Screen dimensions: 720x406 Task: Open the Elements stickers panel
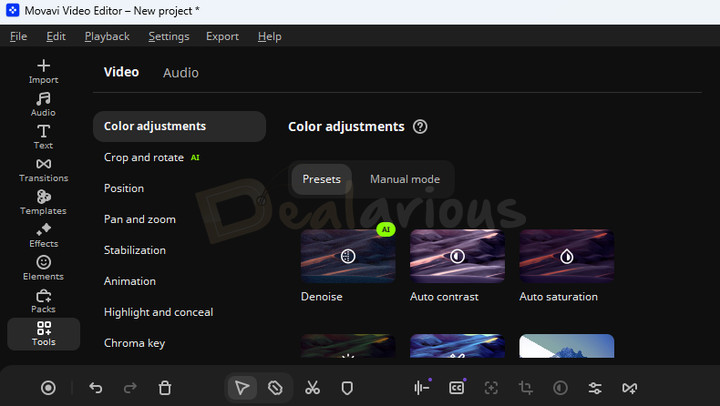click(x=43, y=268)
